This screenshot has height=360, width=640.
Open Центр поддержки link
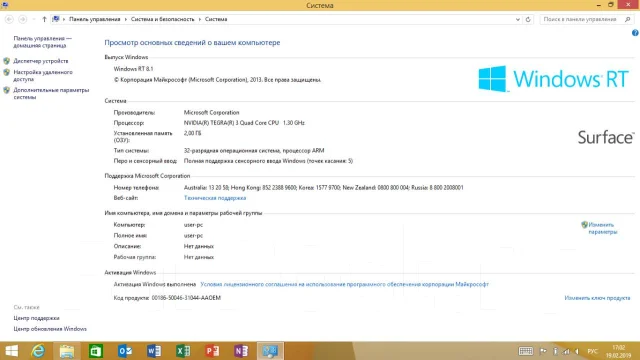(x=36, y=318)
